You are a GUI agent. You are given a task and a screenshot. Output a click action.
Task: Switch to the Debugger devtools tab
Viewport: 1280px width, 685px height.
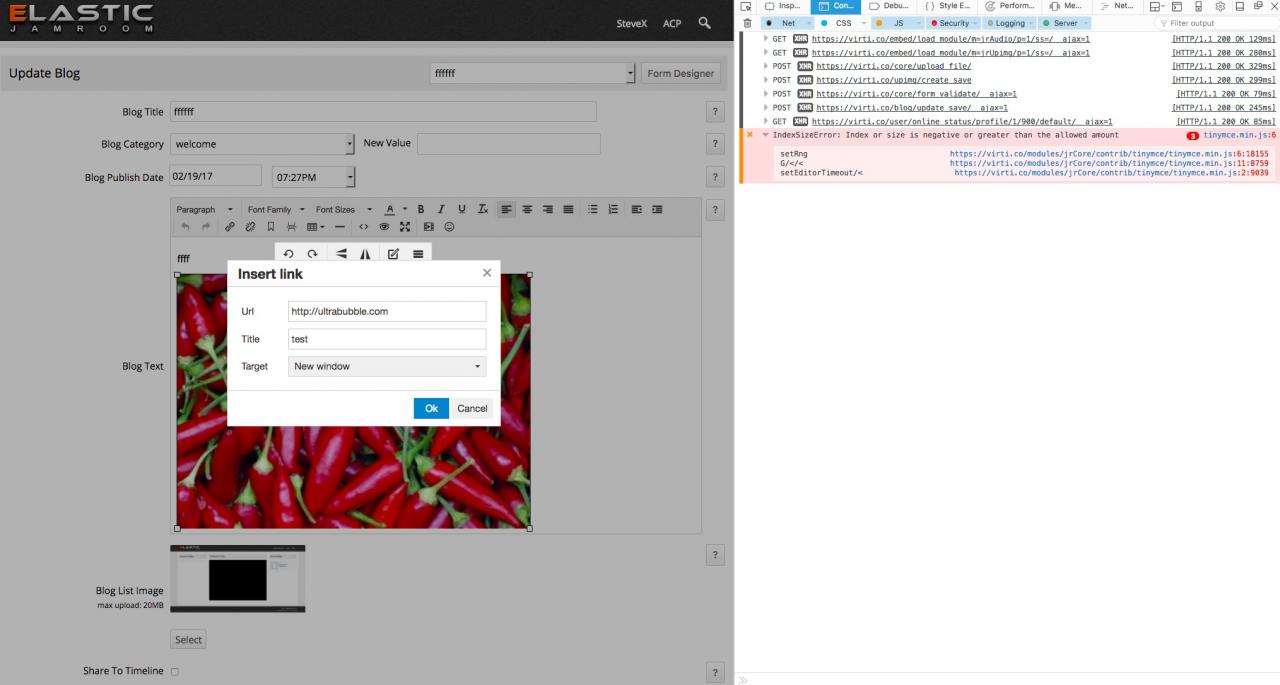888,6
